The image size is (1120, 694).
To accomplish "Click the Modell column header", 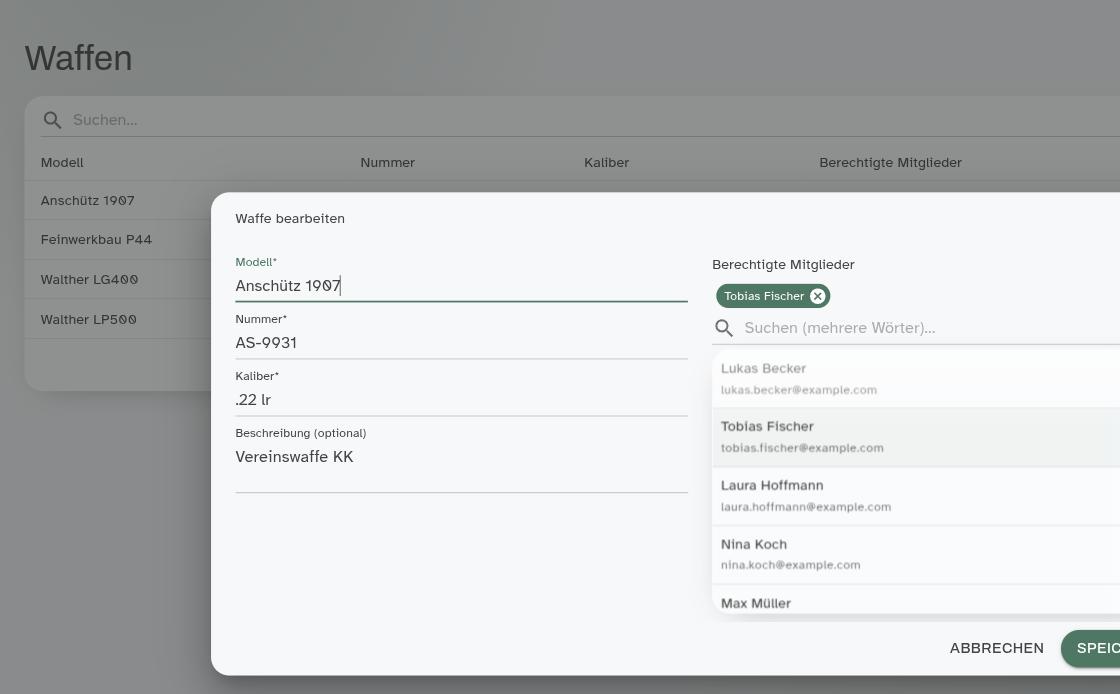I will pyautogui.click(x=62, y=163).
